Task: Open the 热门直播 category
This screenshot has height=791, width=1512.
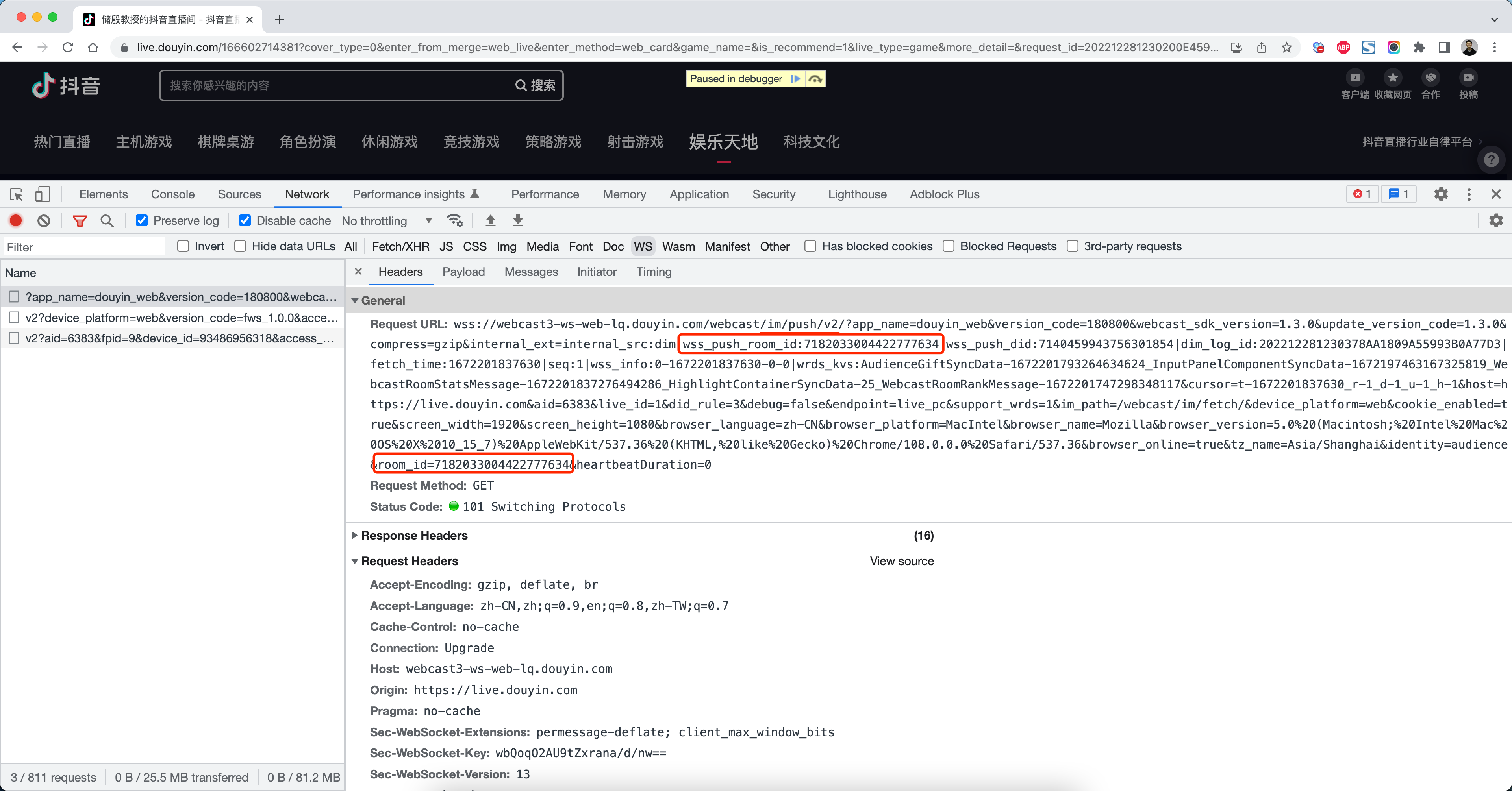Action: tap(62, 141)
